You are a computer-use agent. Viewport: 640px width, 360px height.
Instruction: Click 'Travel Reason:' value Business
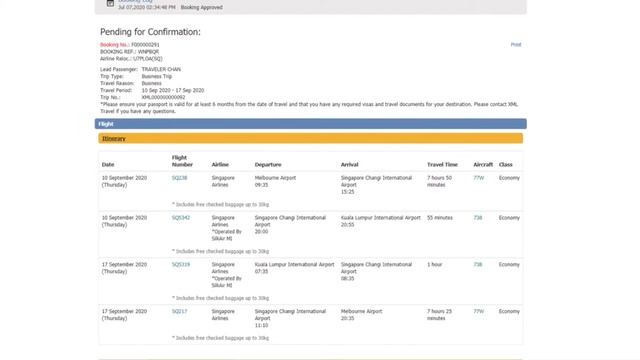pos(151,83)
